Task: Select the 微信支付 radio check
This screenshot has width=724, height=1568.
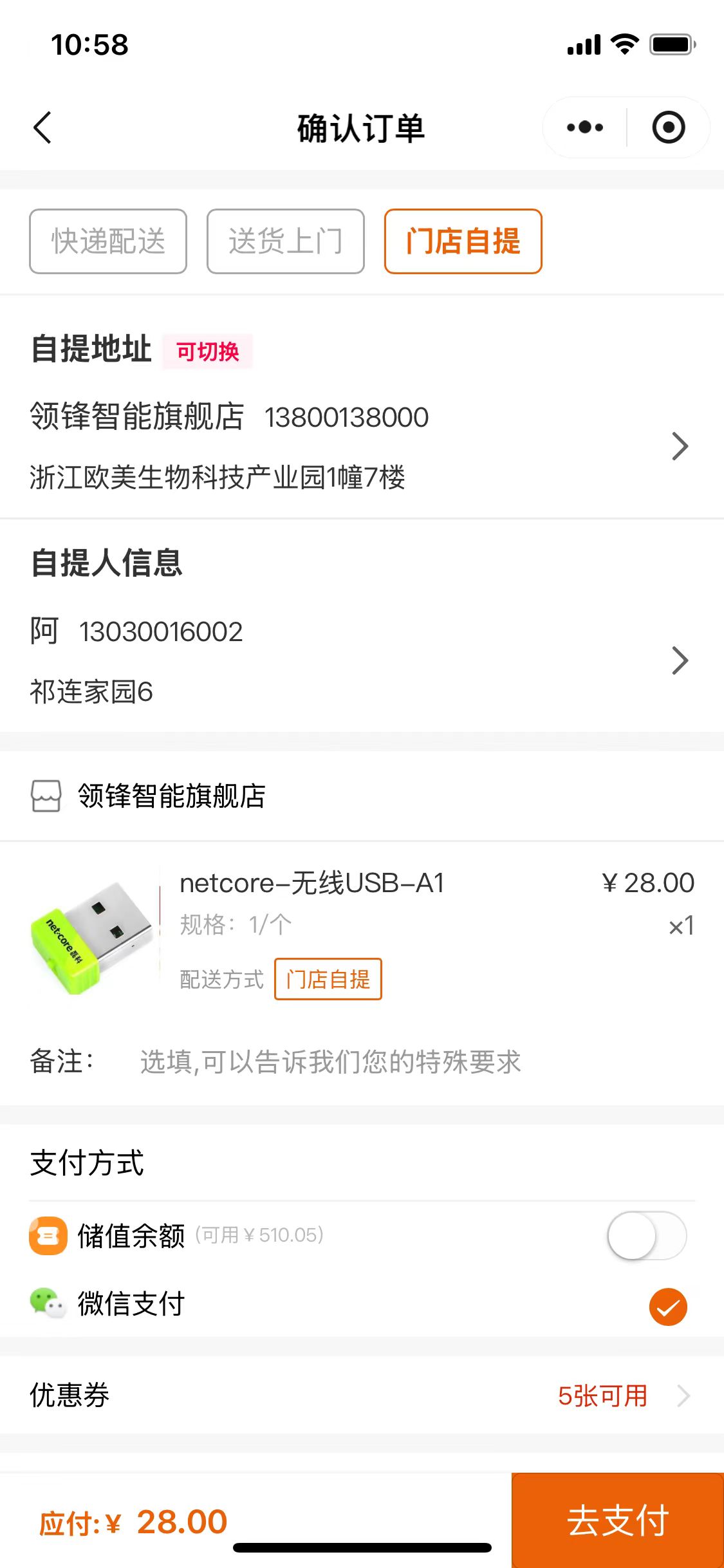Action: click(668, 1307)
